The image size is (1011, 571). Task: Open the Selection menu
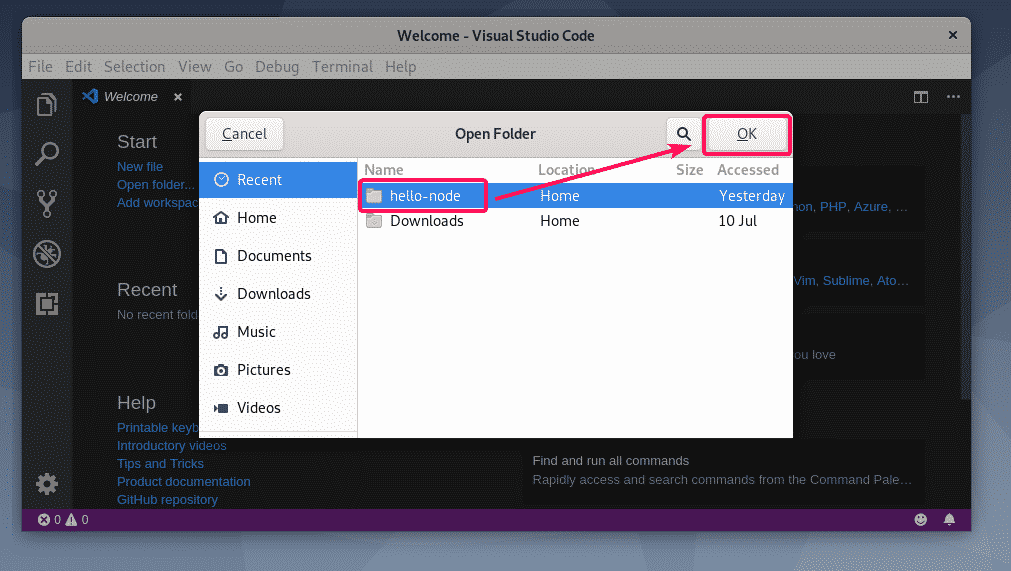pos(134,67)
